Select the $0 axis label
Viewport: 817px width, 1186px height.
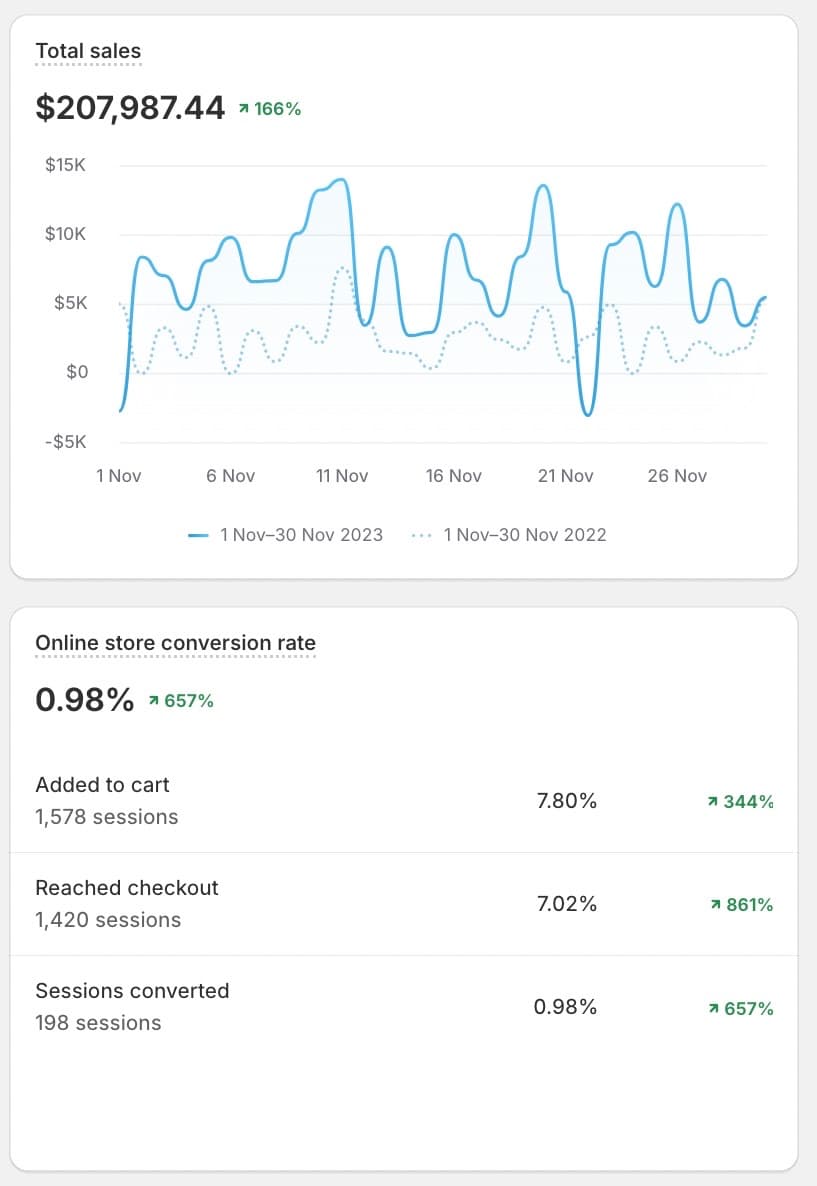77,372
